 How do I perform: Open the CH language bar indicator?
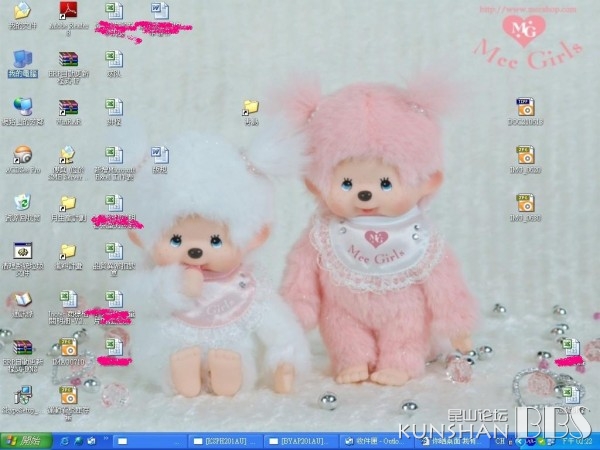point(500,441)
